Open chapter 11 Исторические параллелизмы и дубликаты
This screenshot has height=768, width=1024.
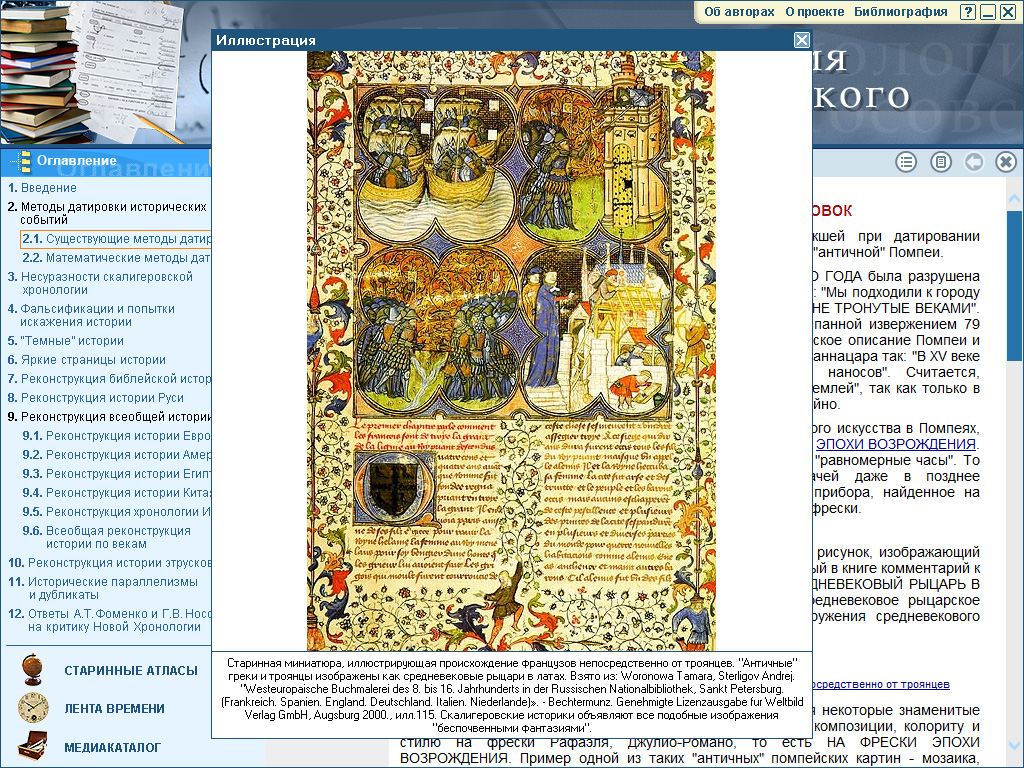(103, 588)
